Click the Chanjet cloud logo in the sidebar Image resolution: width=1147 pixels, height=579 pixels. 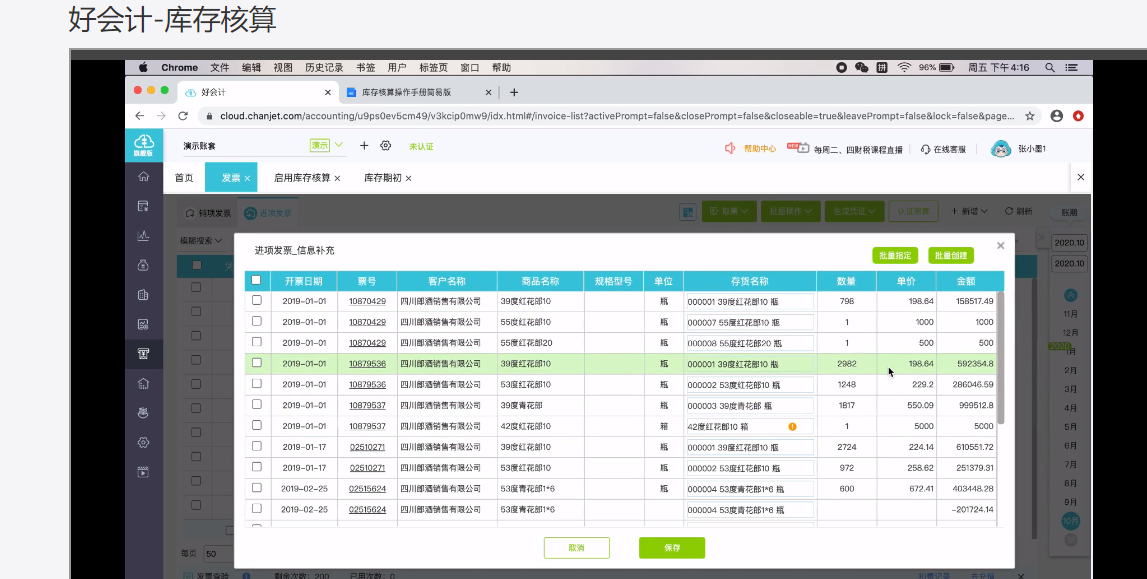click(143, 145)
